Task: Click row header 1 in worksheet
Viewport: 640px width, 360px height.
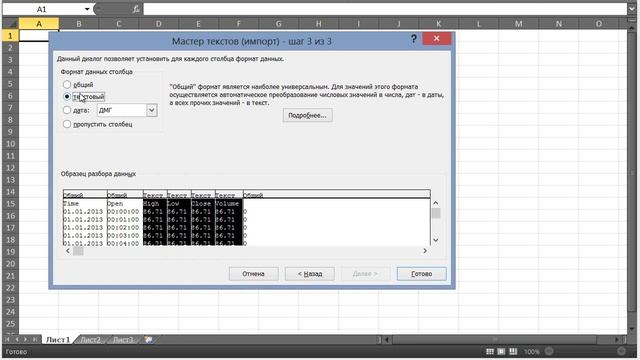Action: click(x=11, y=36)
